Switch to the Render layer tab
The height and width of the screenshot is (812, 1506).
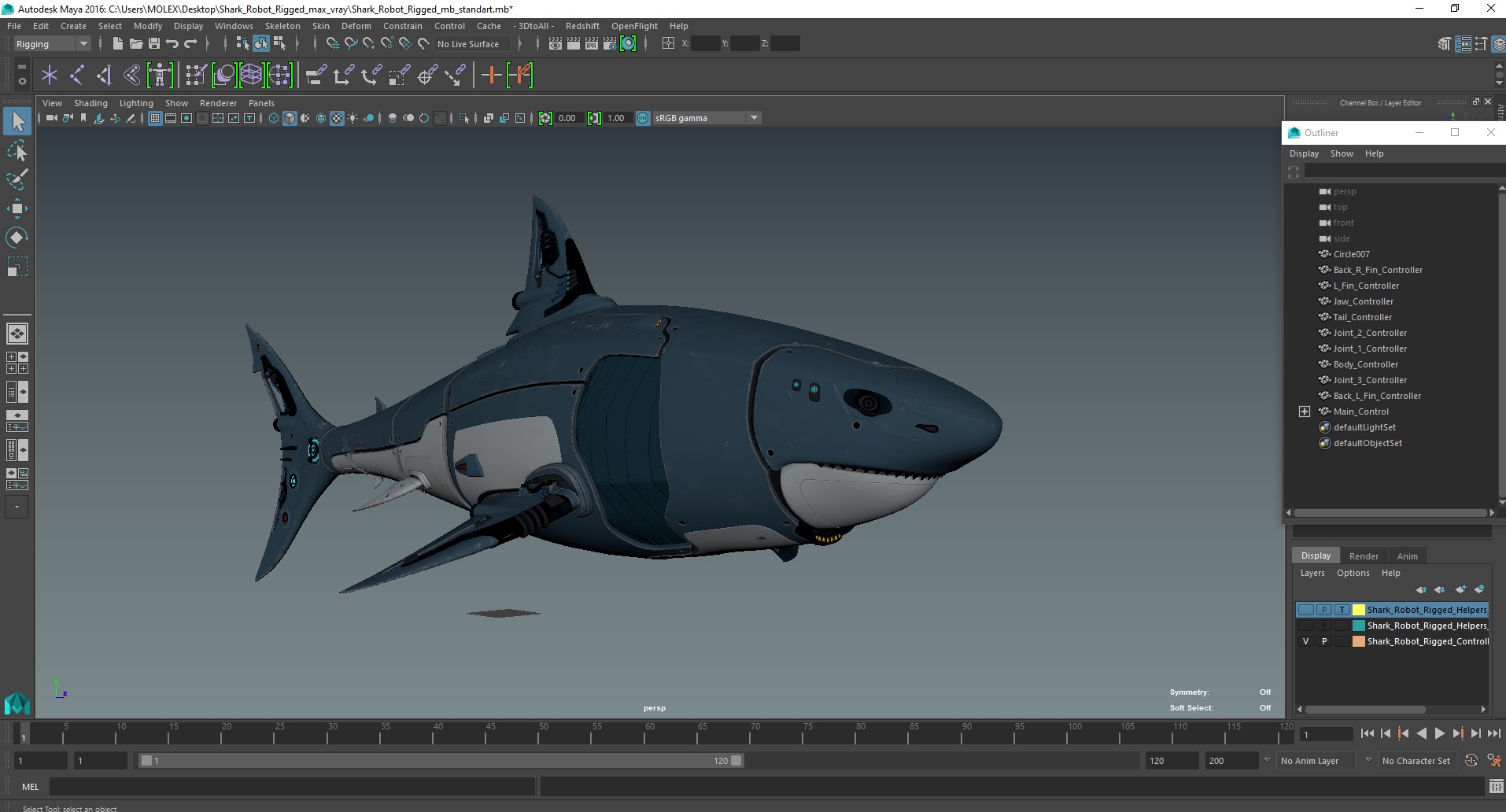click(1364, 556)
